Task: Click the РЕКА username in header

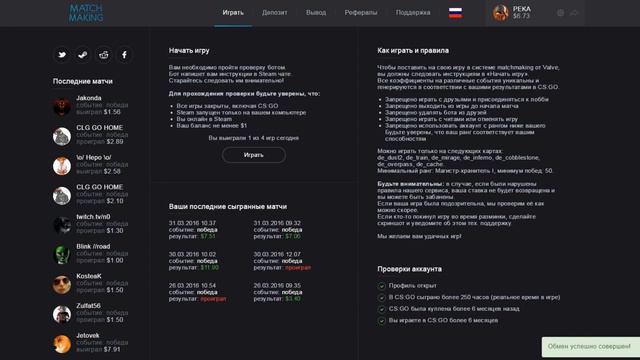Action: 522,9
